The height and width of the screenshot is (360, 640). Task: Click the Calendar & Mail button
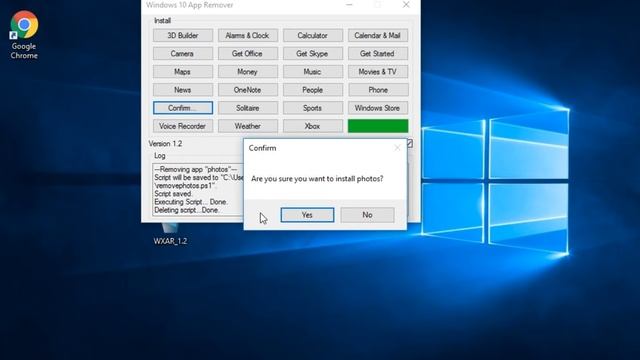378,36
